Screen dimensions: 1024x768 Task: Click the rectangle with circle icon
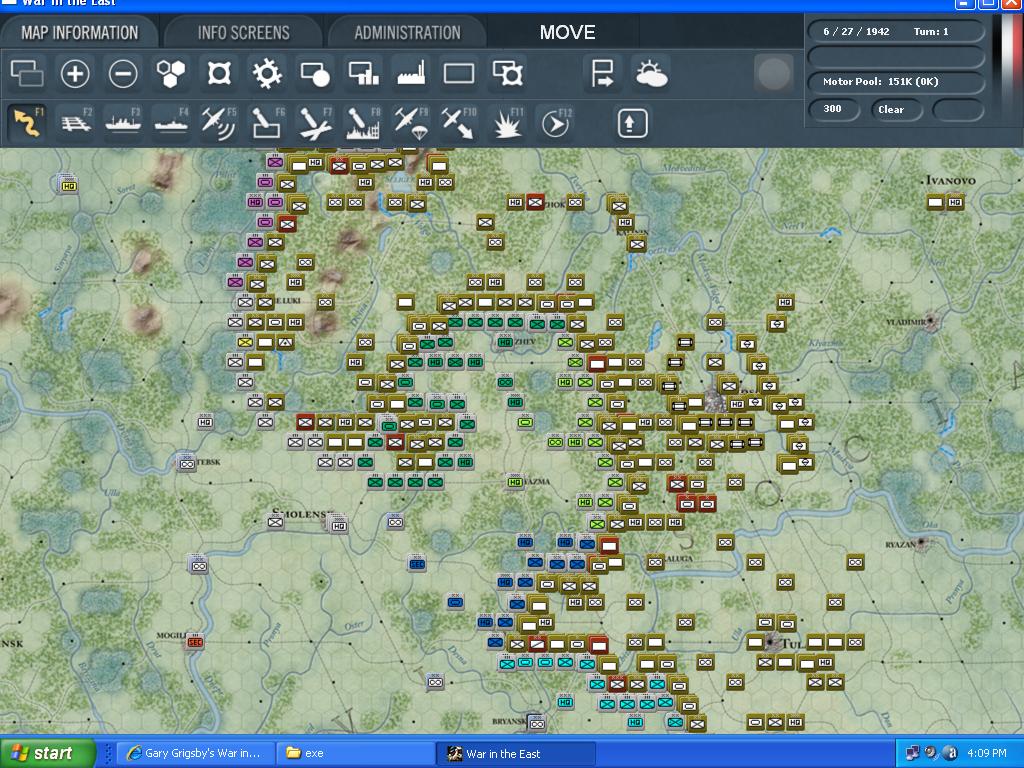(x=315, y=73)
